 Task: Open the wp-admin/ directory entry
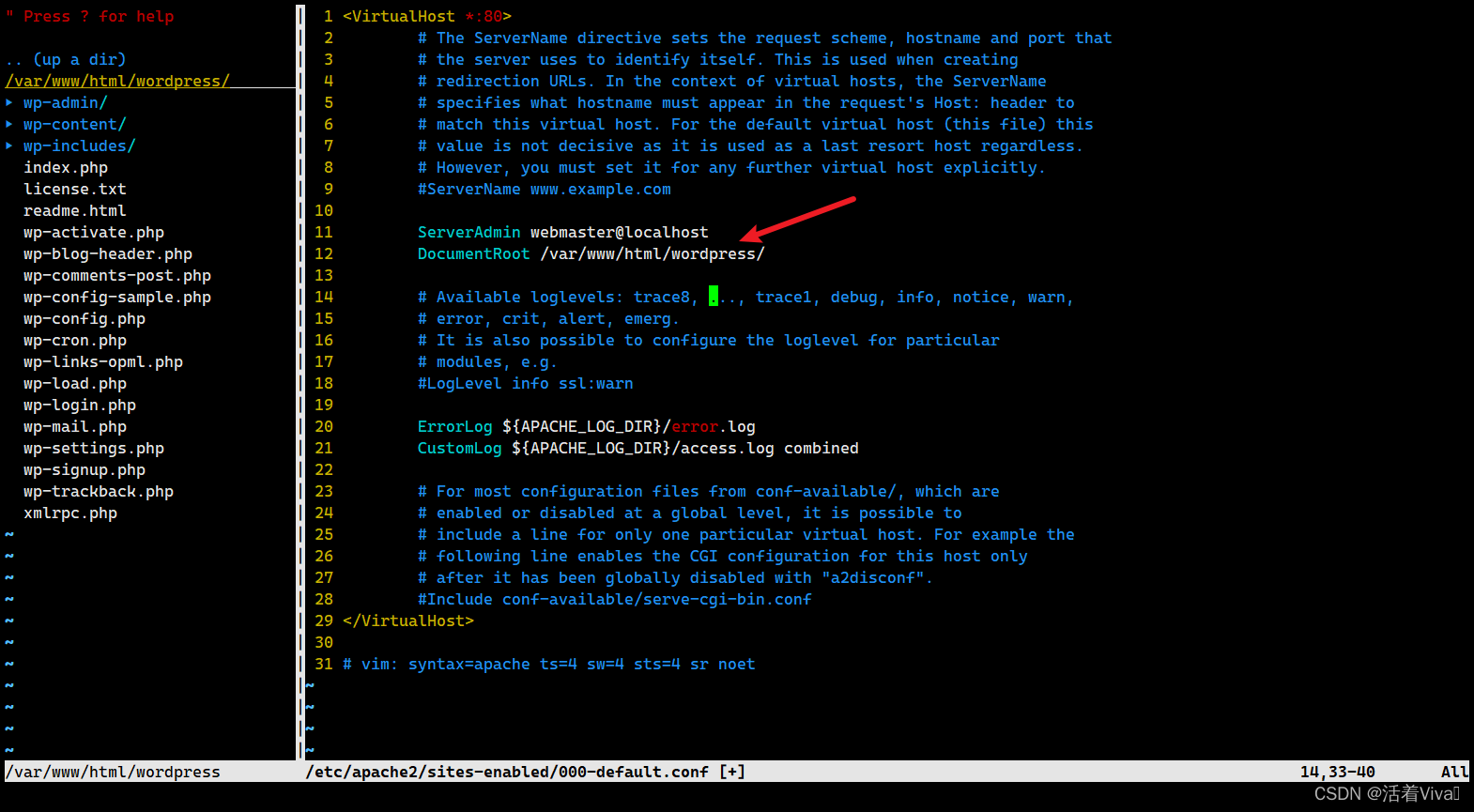(66, 102)
